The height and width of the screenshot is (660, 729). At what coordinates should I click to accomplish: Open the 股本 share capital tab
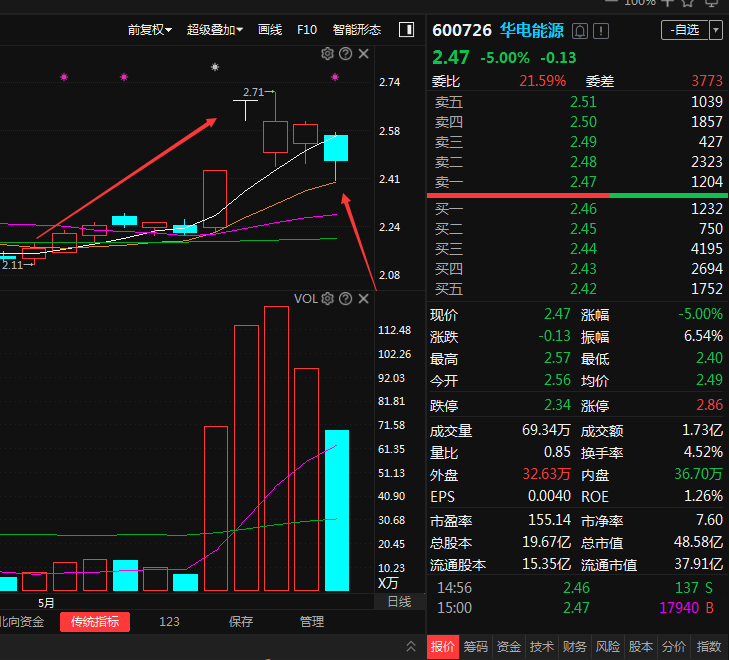641,647
